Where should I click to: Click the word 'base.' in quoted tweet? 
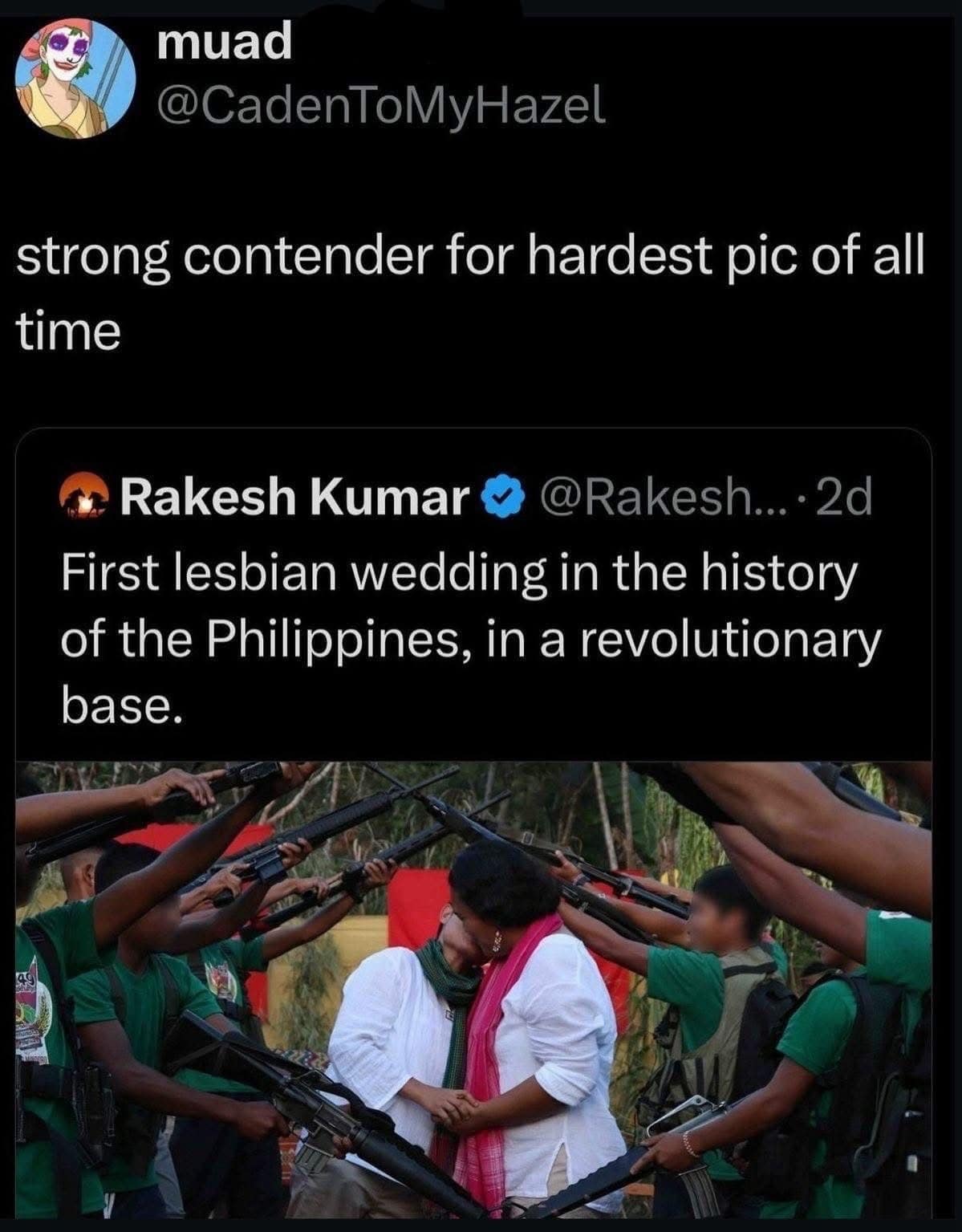pos(118,705)
